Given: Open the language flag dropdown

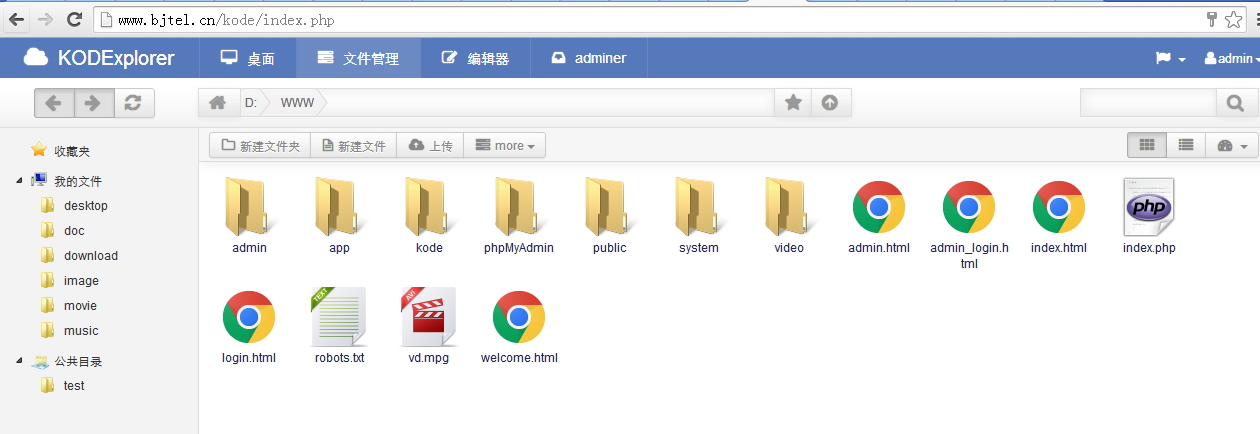Looking at the screenshot, I should coord(1171,58).
